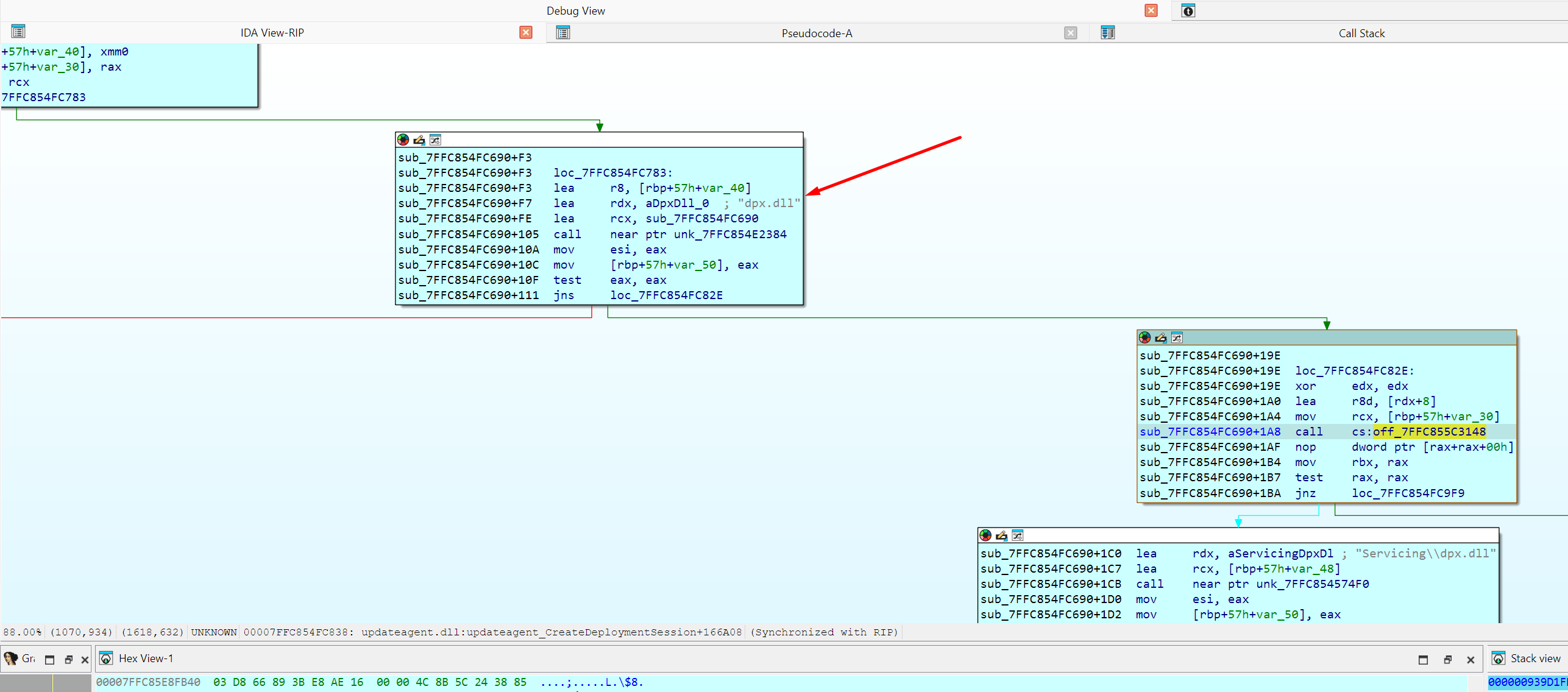Click the Graph overview panel icon

point(10,658)
